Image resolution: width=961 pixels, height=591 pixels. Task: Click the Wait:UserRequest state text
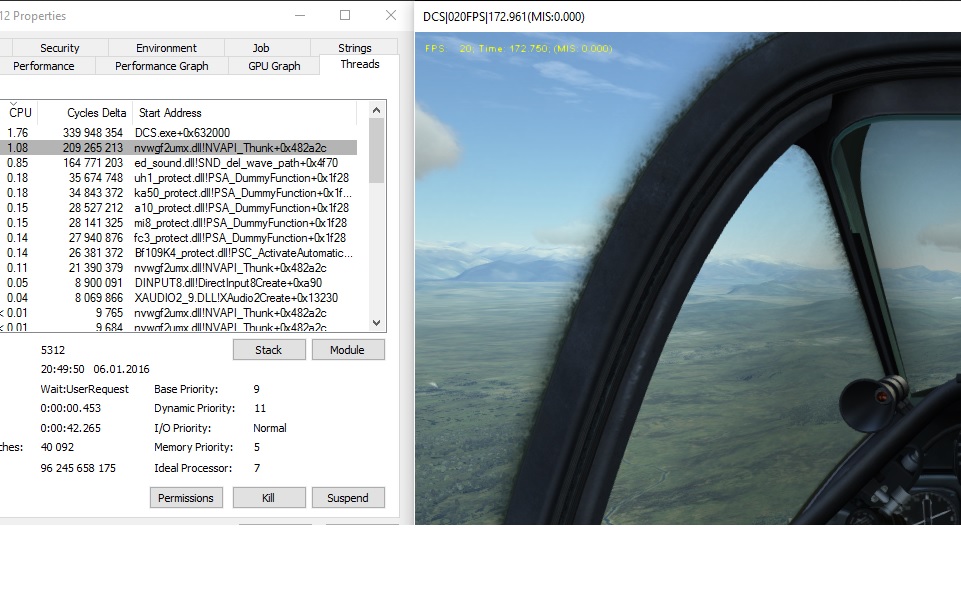[85, 389]
